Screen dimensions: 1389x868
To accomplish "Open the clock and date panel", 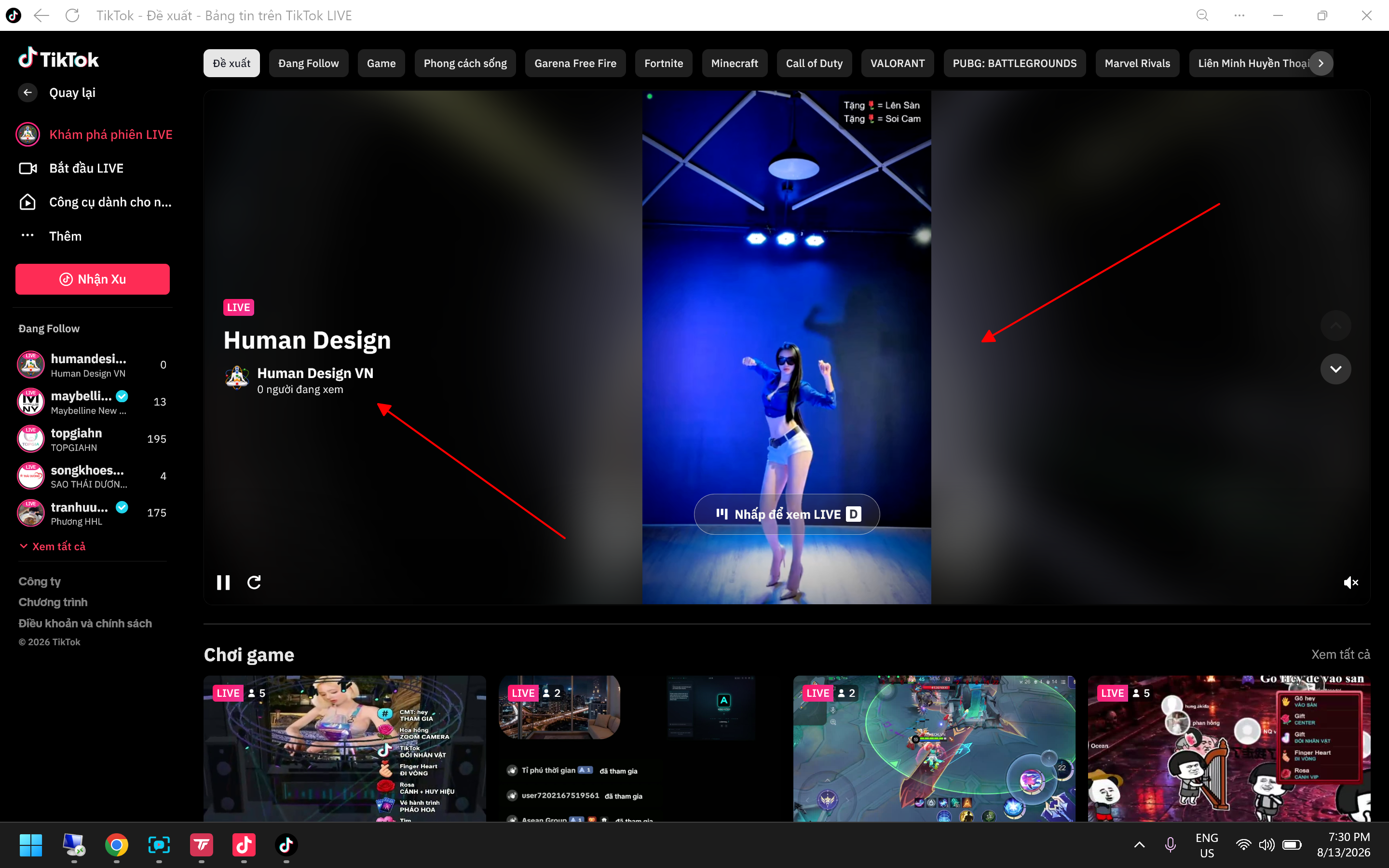I will [1343, 844].
